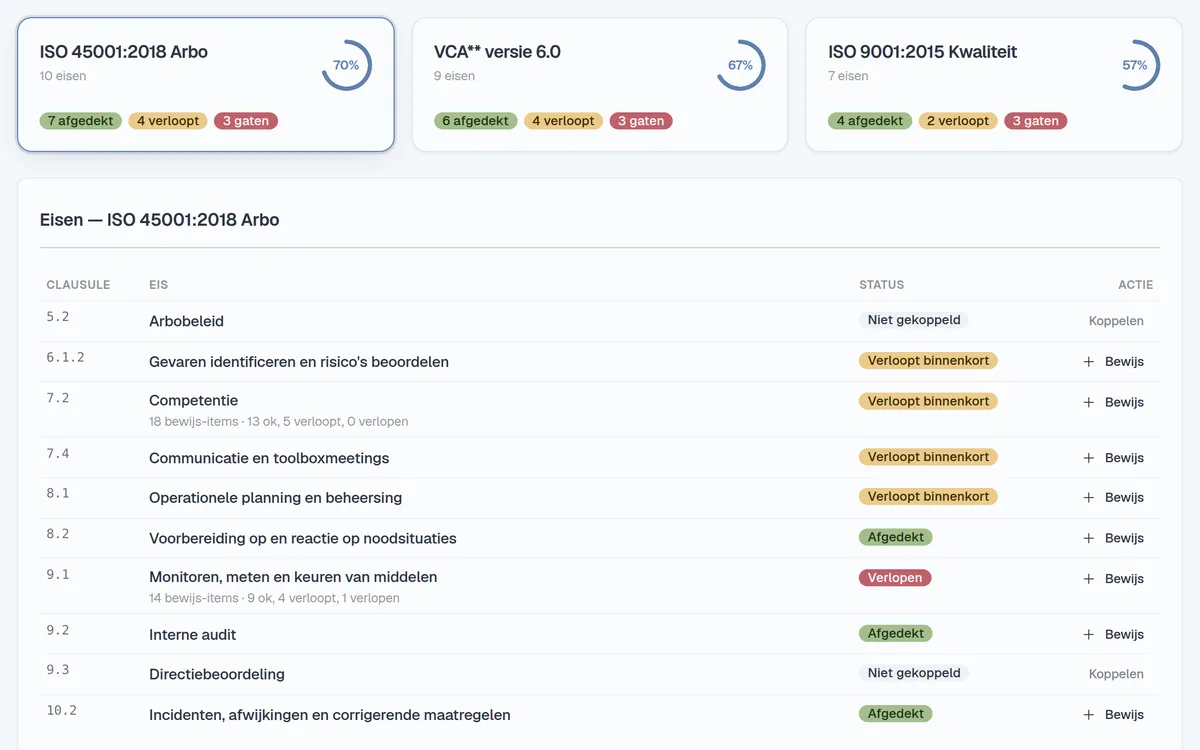Click '14 bewijs-items' summary under Monitoren
1200x750 pixels.
pos(274,598)
